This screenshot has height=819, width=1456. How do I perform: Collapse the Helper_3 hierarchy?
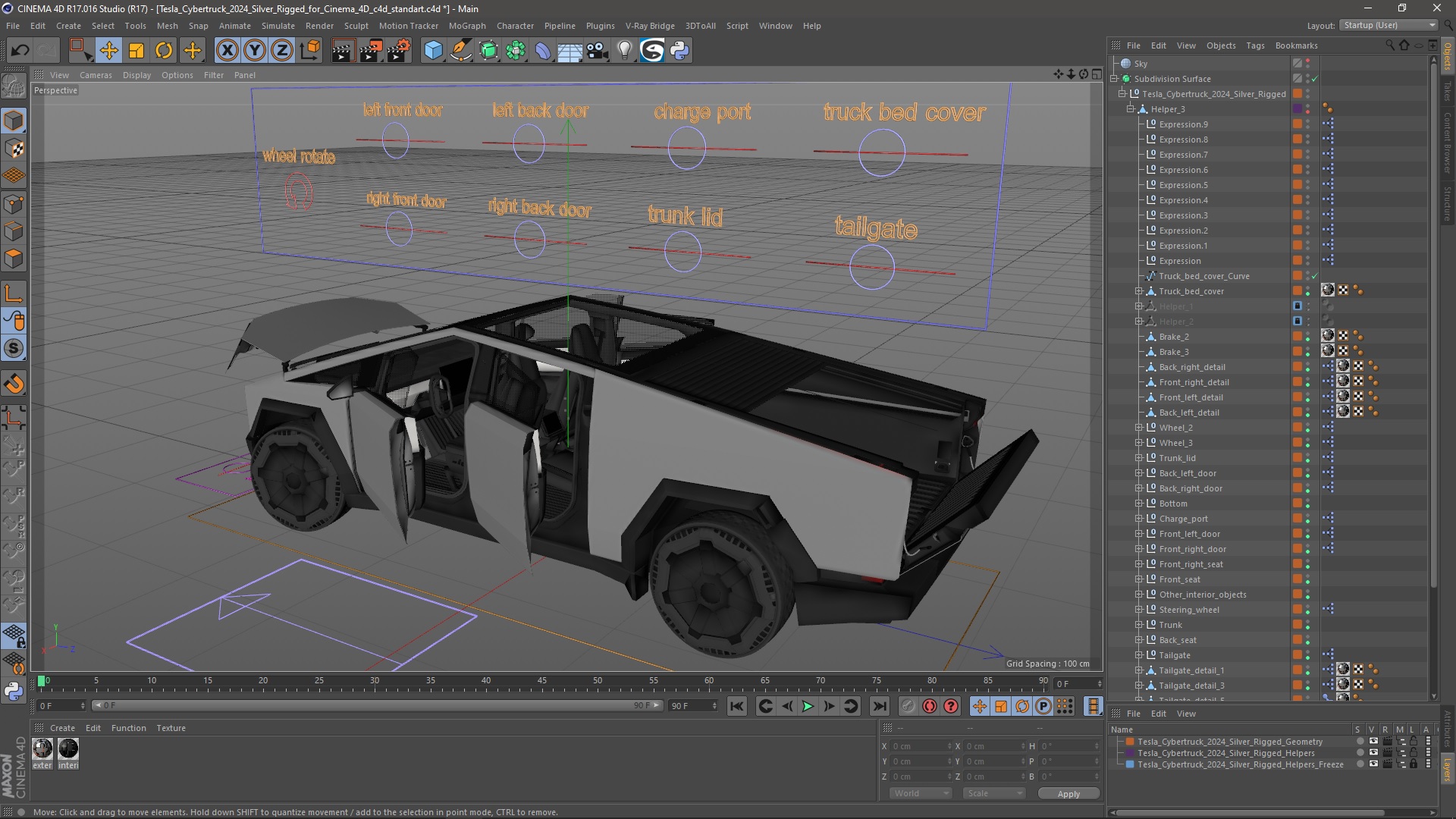(1130, 109)
